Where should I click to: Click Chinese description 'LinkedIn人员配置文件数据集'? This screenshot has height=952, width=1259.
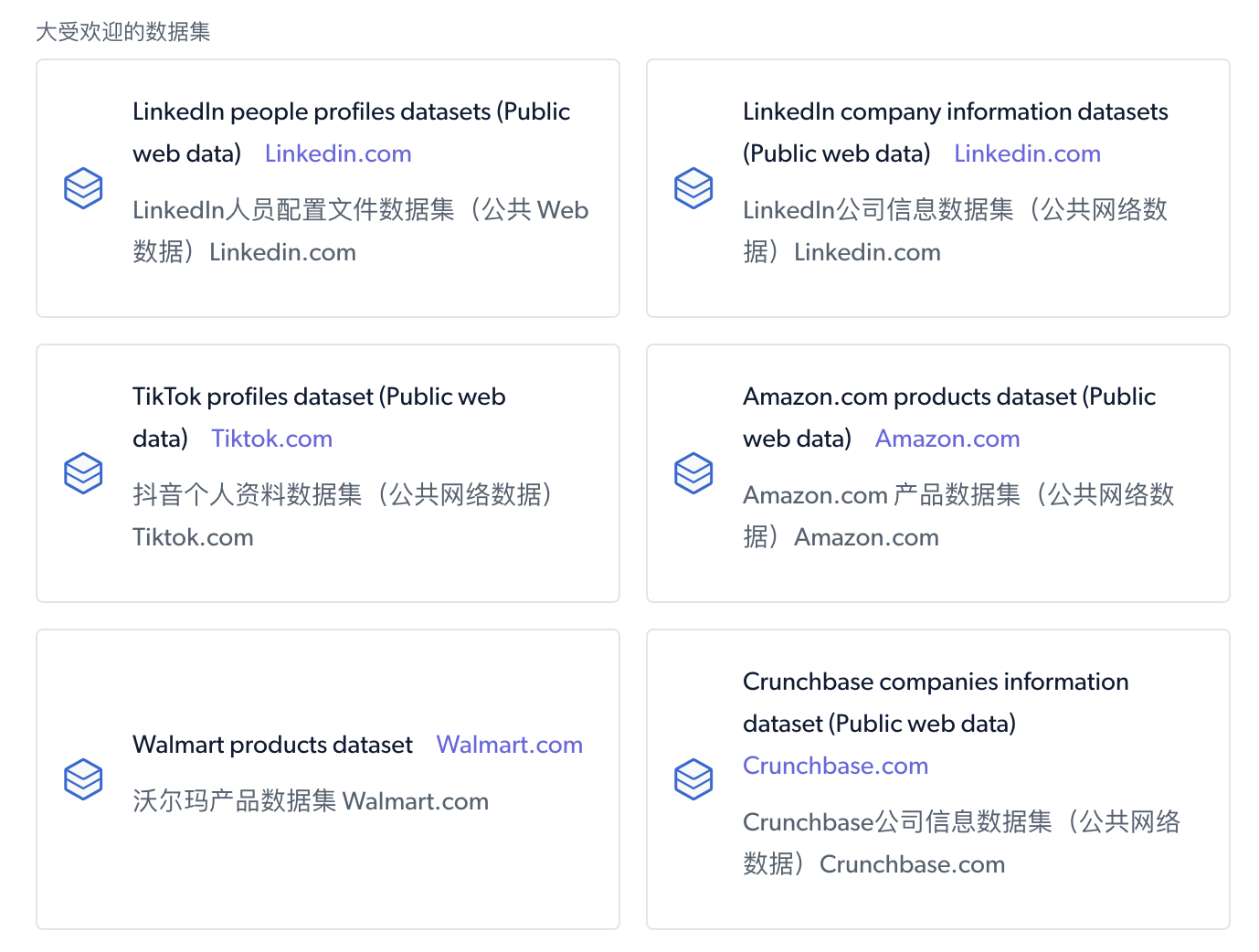(x=293, y=210)
